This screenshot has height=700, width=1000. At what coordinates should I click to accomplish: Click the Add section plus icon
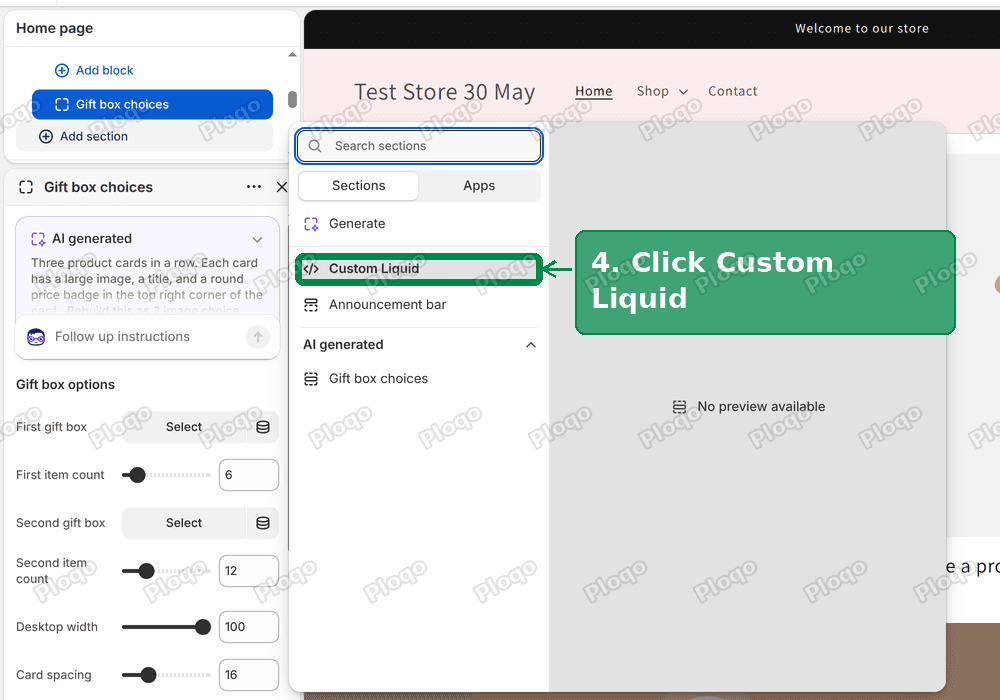[46, 136]
